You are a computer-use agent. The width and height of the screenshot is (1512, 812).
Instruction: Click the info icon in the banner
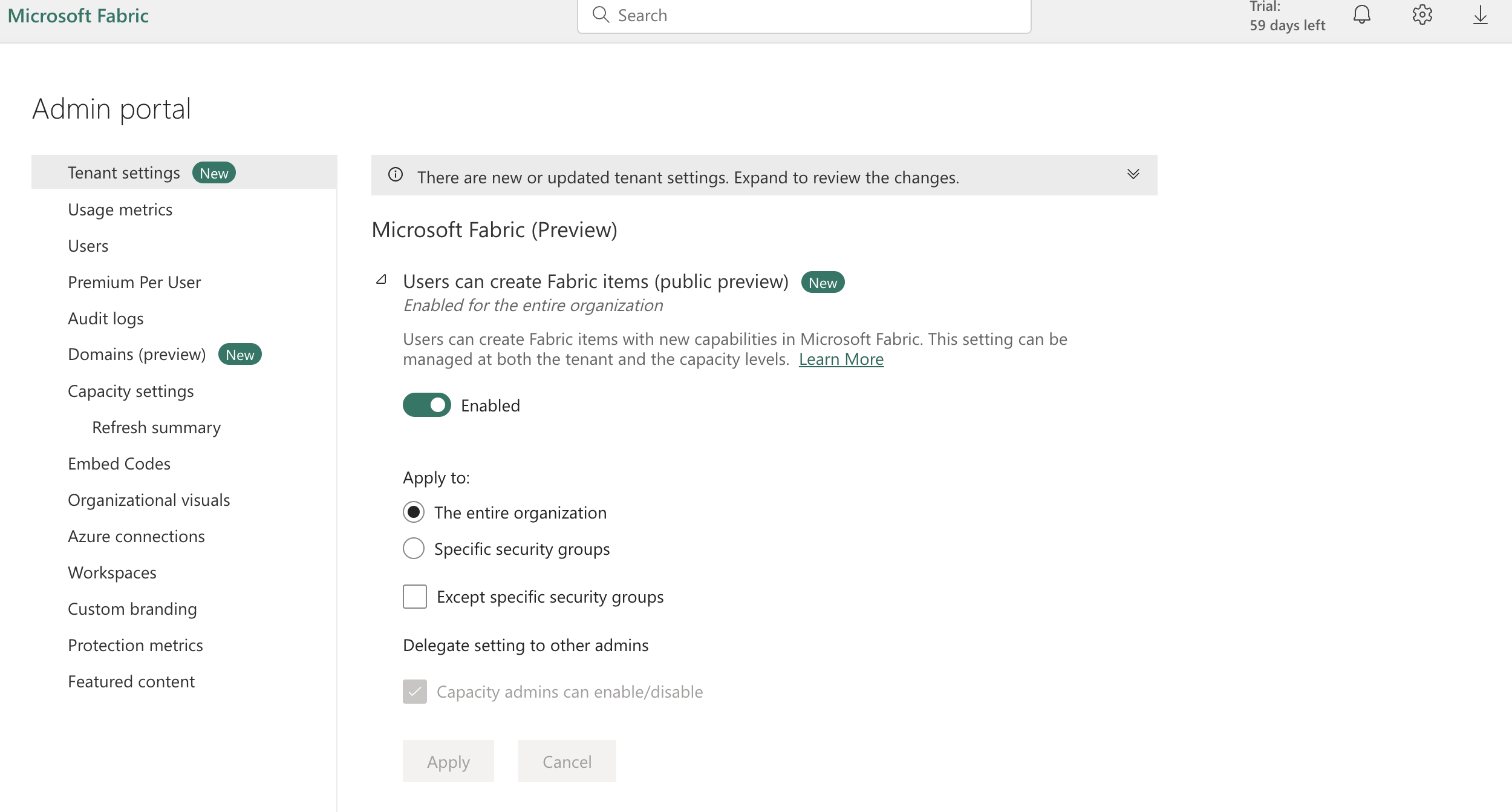coord(396,175)
